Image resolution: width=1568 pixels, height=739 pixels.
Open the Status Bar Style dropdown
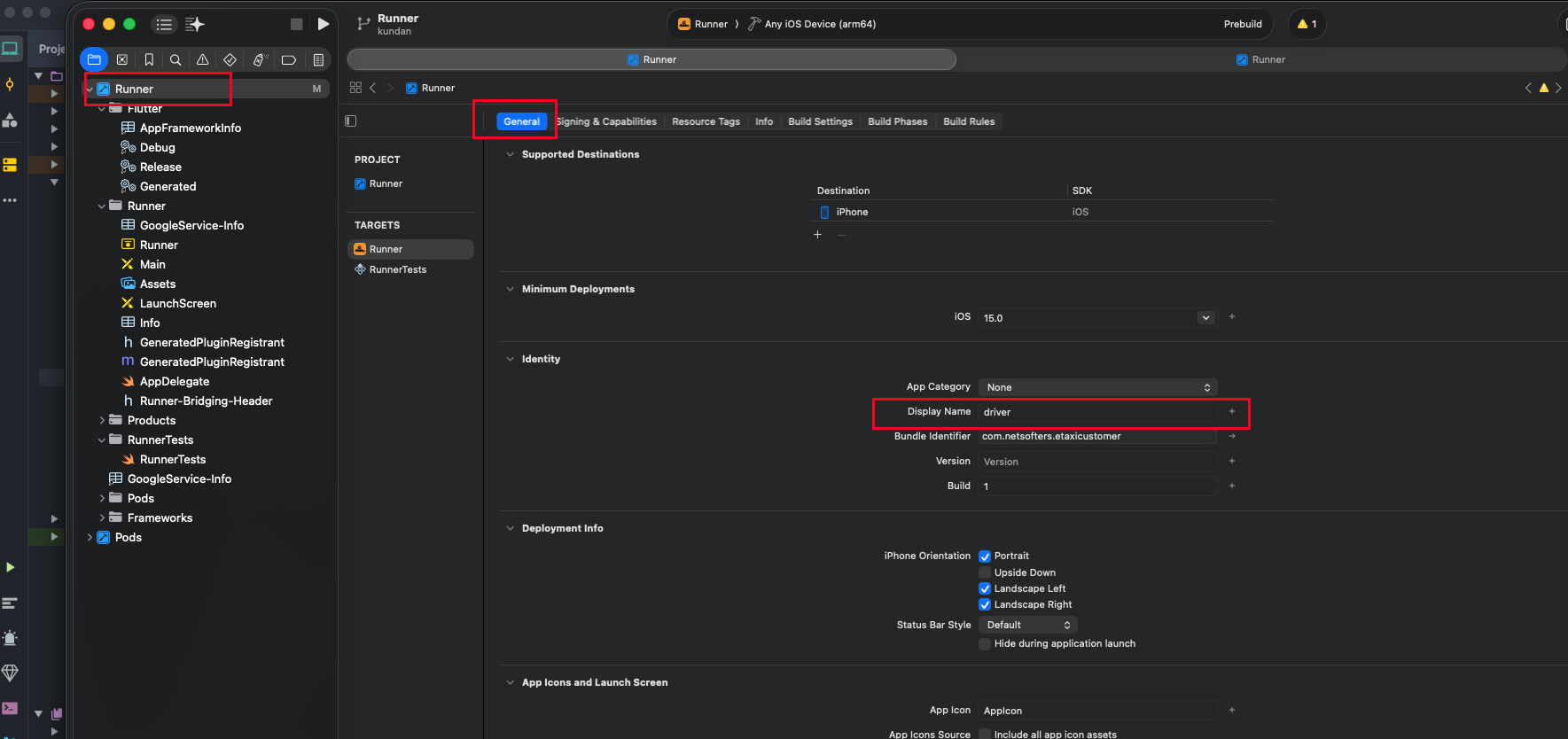pyautogui.click(x=1028, y=626)
